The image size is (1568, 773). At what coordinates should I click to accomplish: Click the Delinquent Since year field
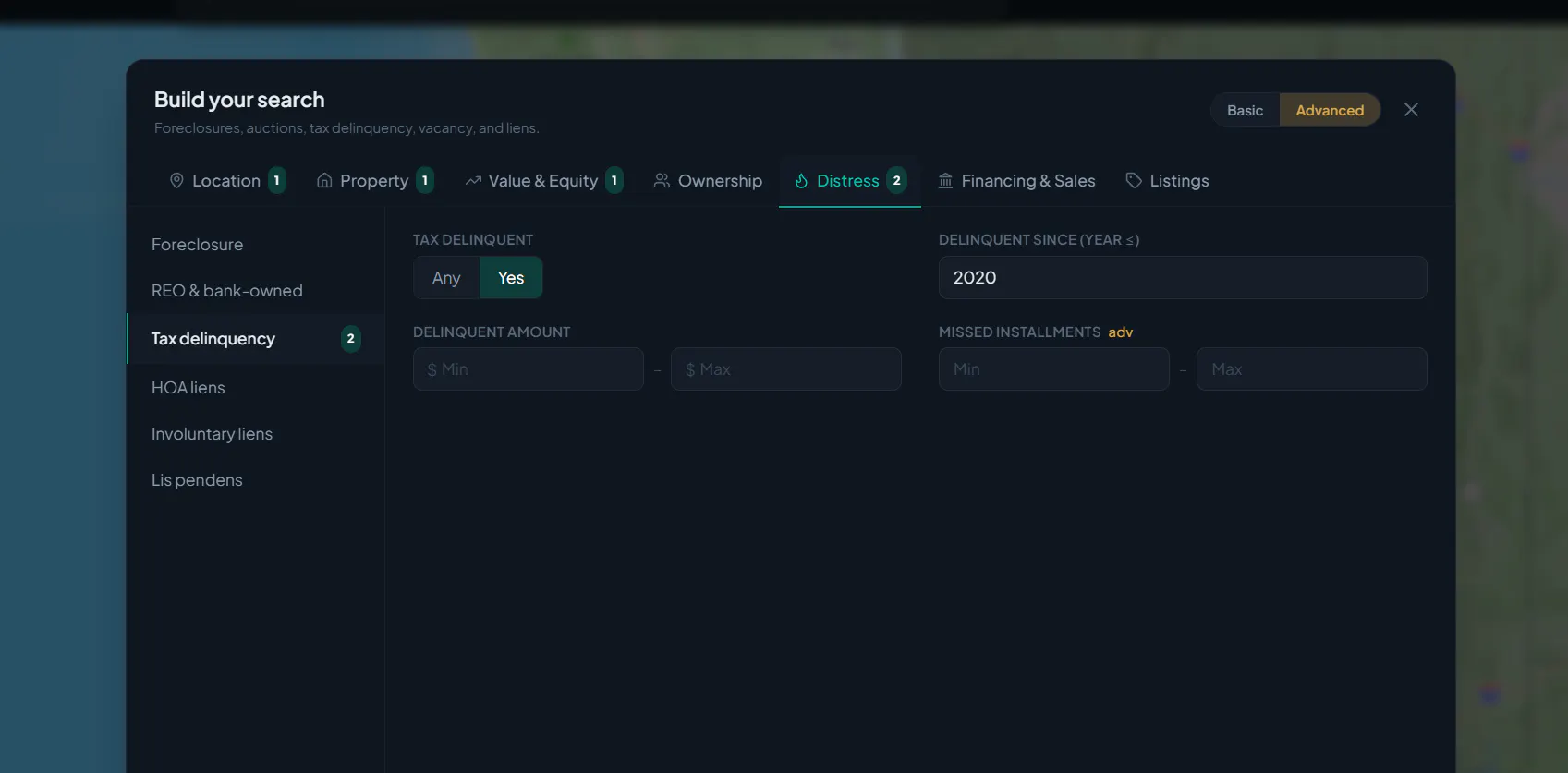point(1183,278)
